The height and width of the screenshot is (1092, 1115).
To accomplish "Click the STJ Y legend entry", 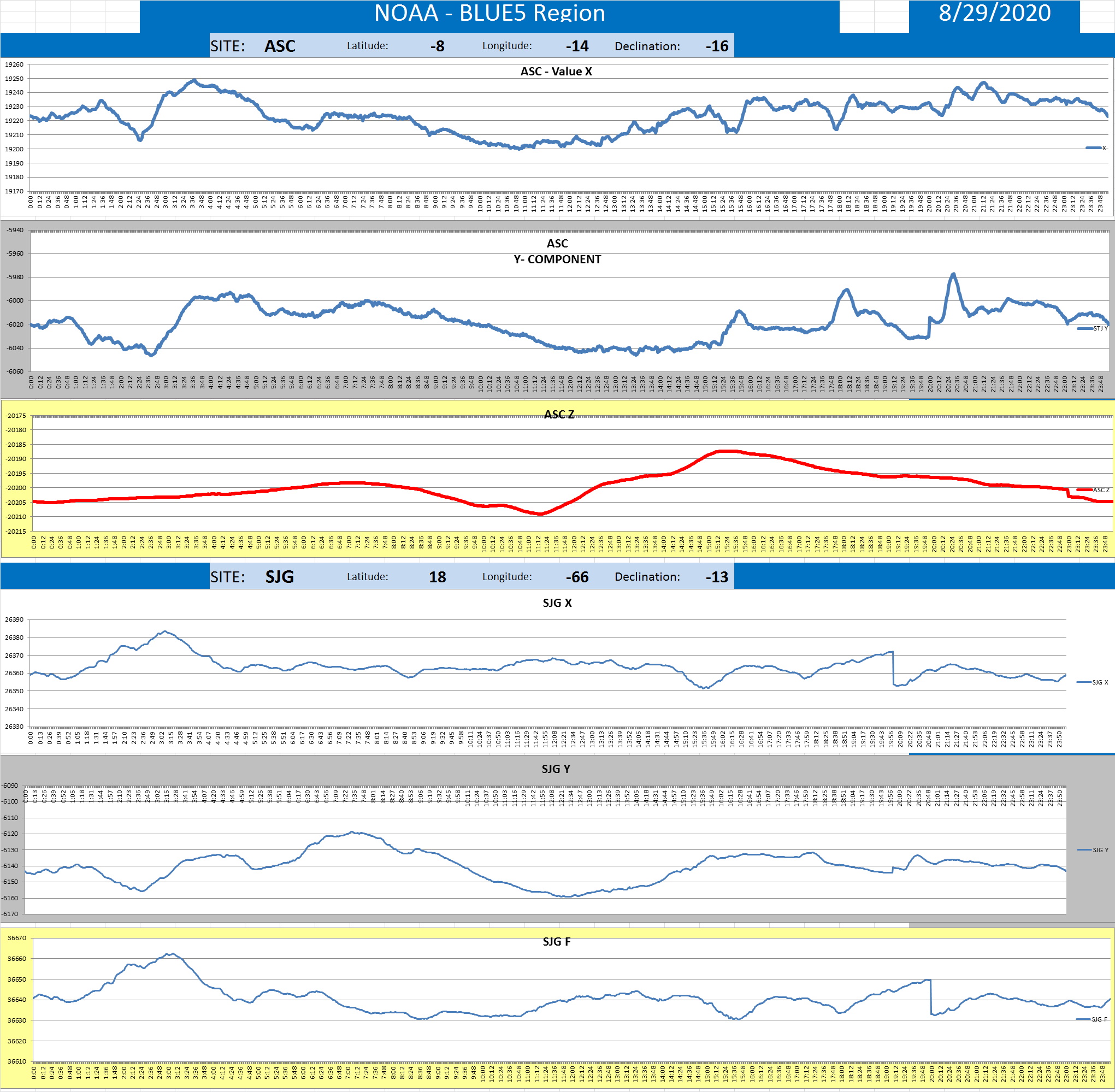I will tap(1093, 329).
